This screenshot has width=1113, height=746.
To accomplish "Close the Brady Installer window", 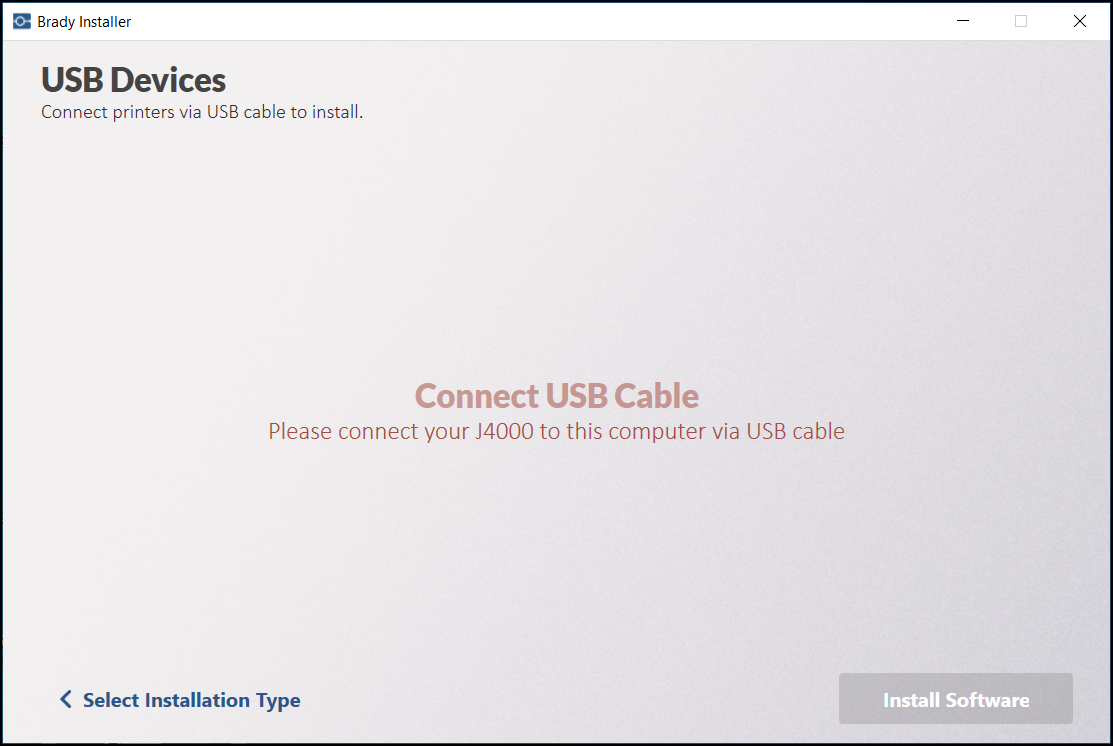I will [1080, 21].
